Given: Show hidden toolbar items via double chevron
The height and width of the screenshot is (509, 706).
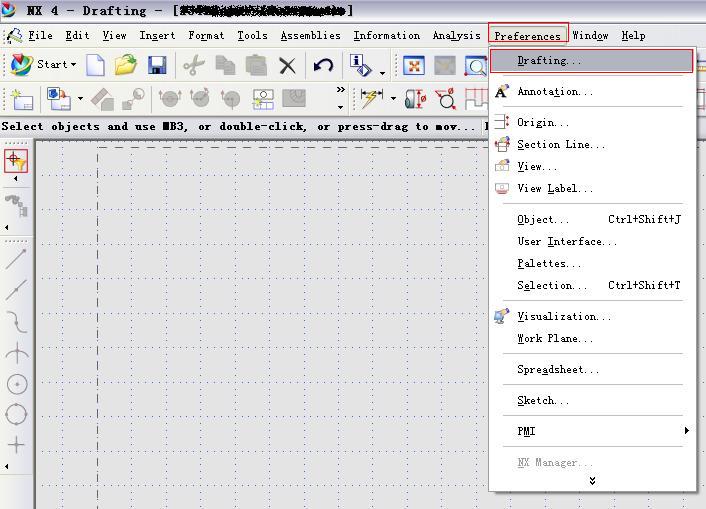Looking at the screenshot, I should pyautogui.click(x=341, y=90).
